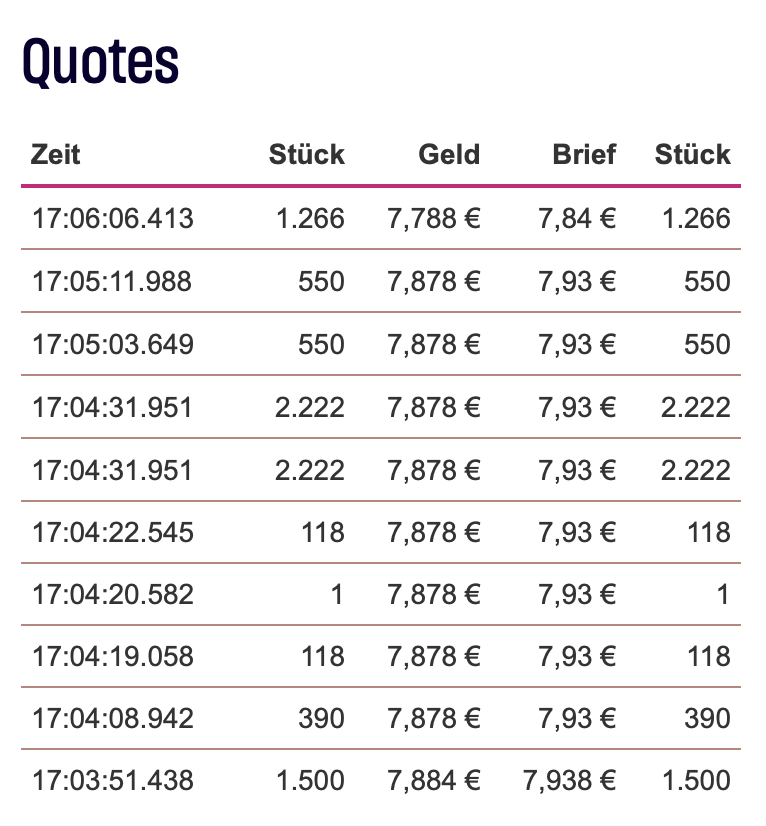Screen dimensions: 766x826
Task: Select the 17:05:11.988 quote row time
Action: click(112, 282)
